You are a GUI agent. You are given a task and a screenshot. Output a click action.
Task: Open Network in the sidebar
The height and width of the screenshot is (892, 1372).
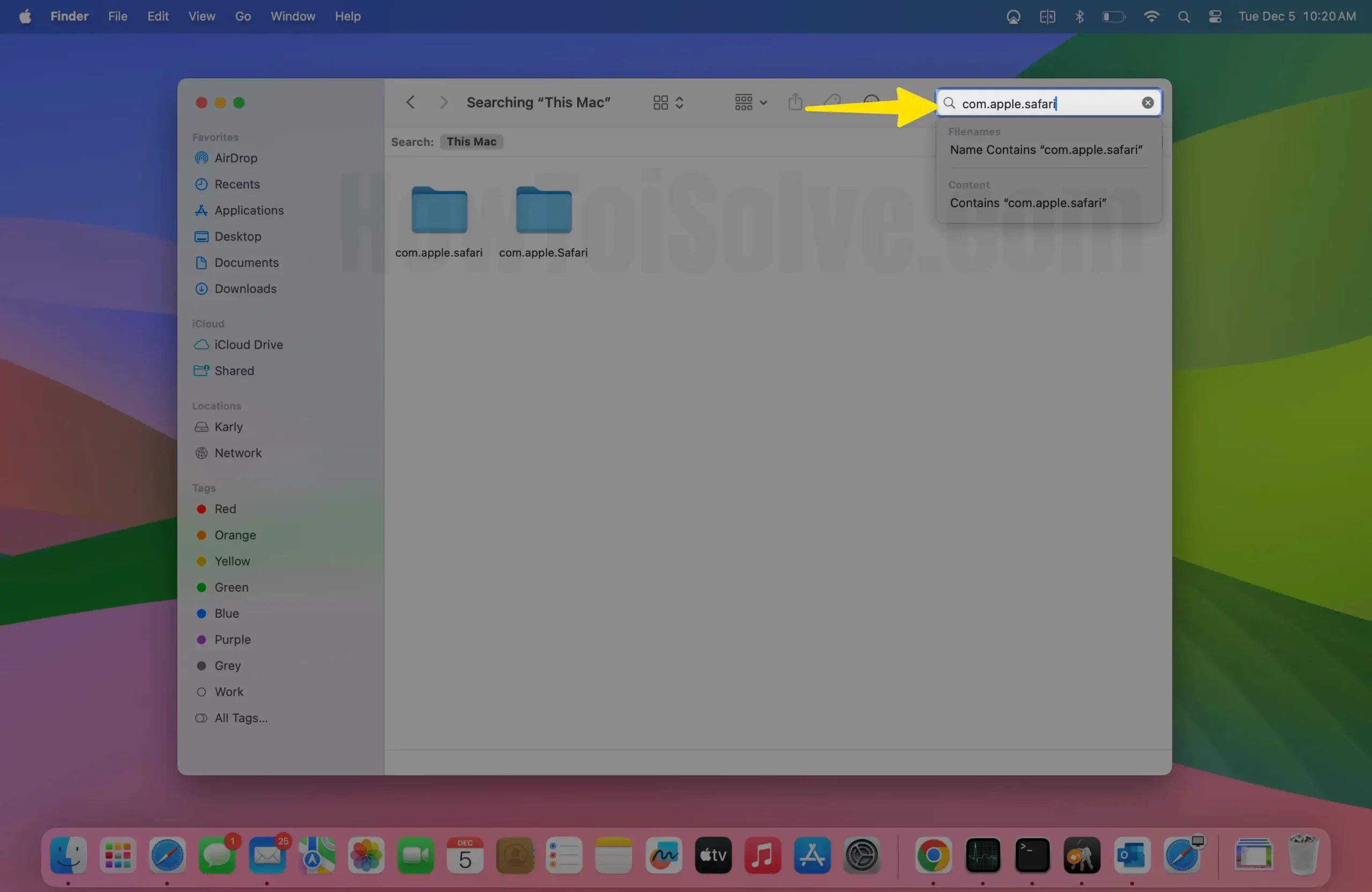pos(228,453)
